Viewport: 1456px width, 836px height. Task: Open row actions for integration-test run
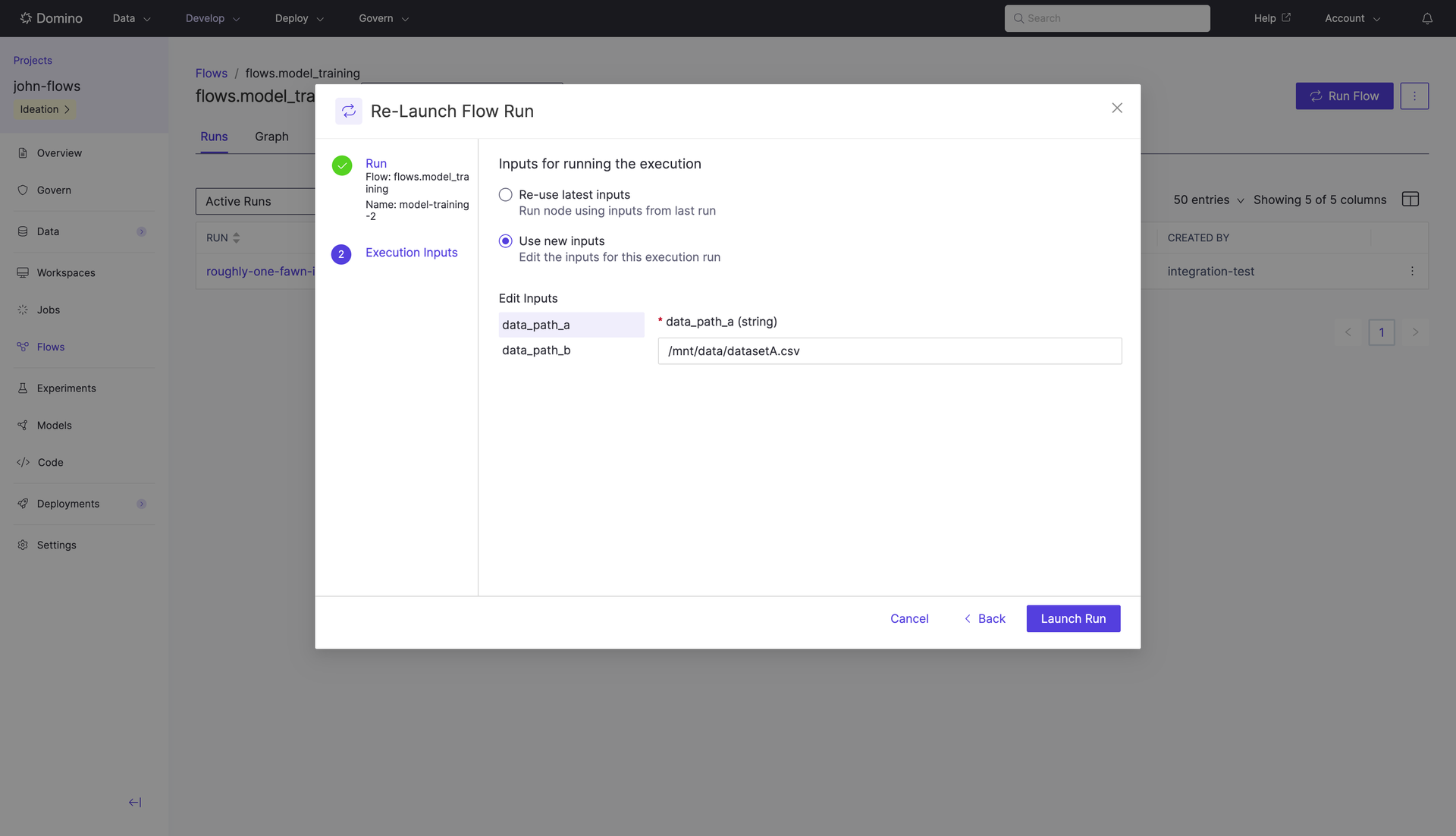(x=1411, y=271)
